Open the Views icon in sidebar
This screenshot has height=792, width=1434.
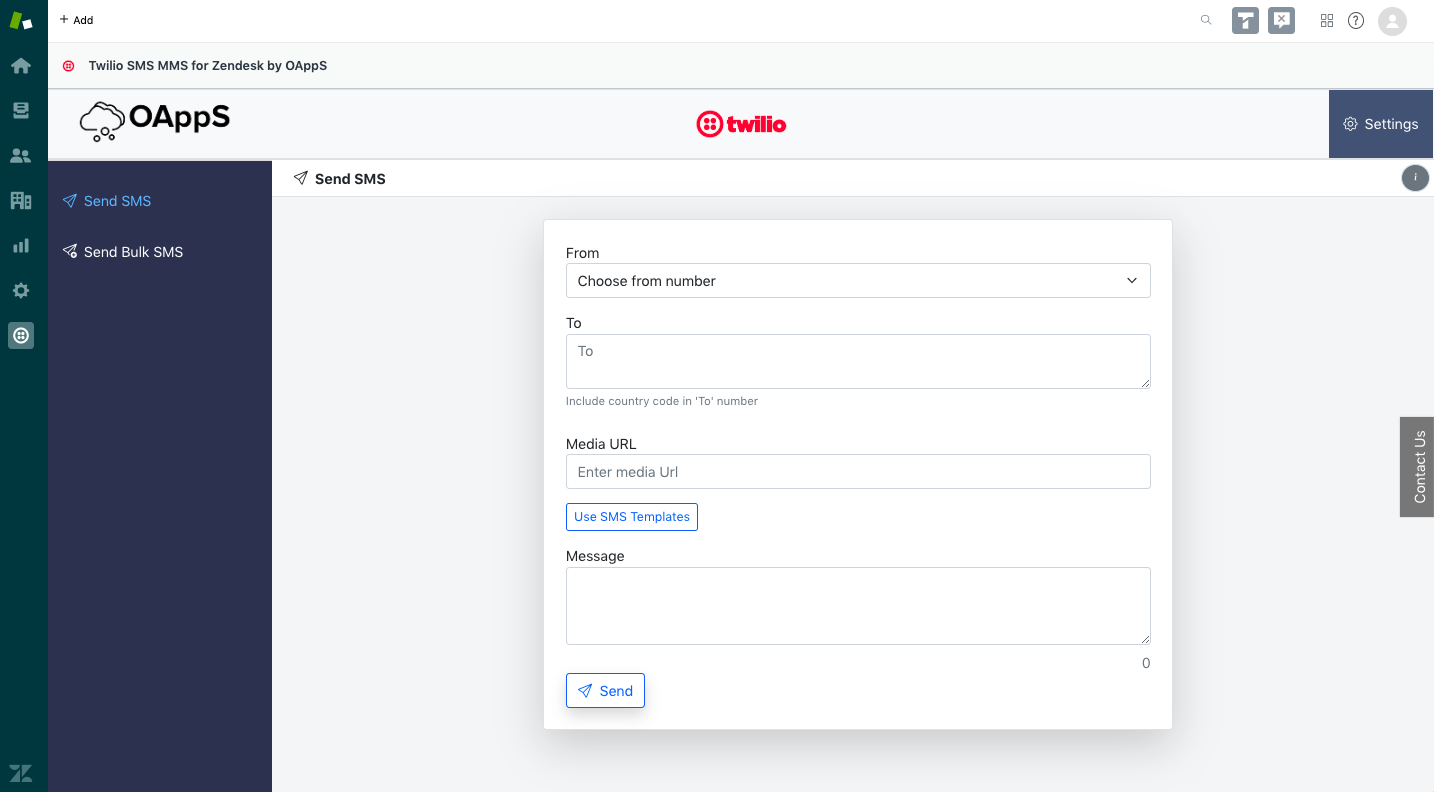pyautogui.click(x=21, y=110)
